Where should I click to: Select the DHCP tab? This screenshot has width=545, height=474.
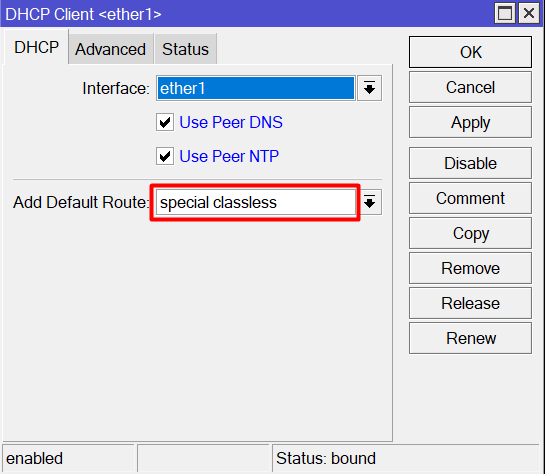click(36, 47)
